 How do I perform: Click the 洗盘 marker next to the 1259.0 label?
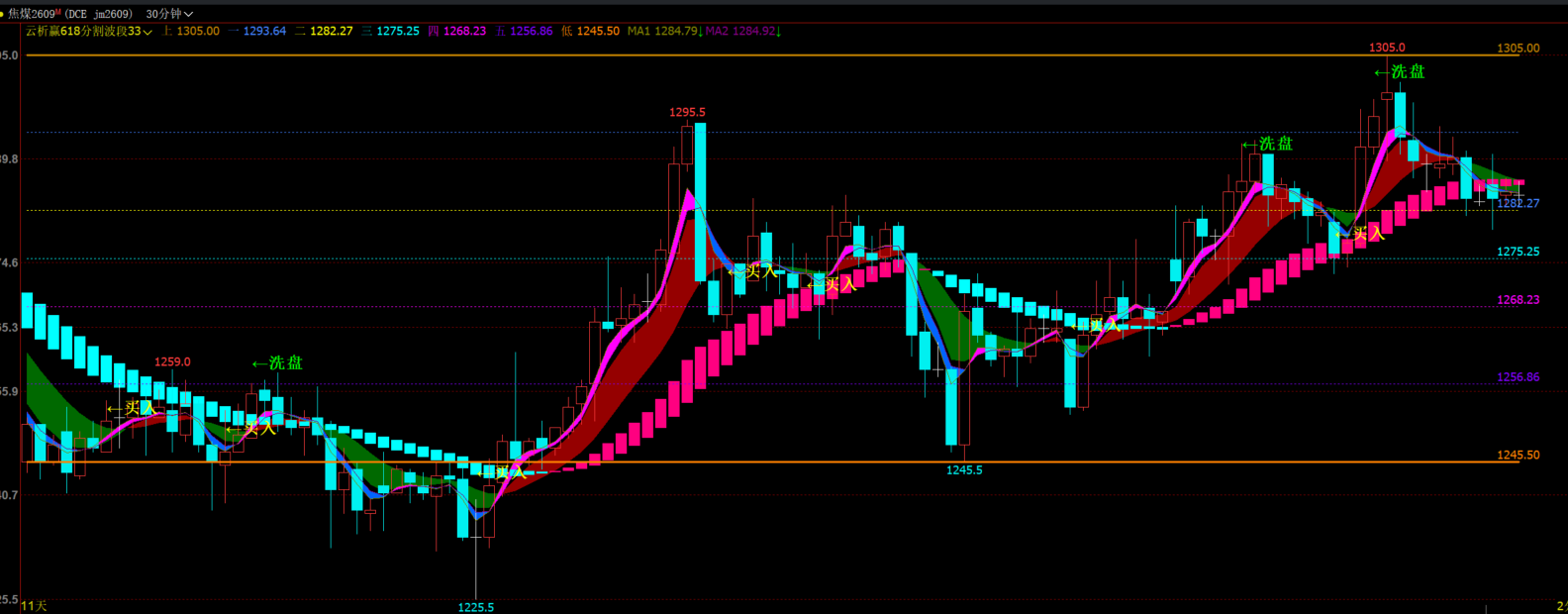pyautogui.click(x=277, y=363)
